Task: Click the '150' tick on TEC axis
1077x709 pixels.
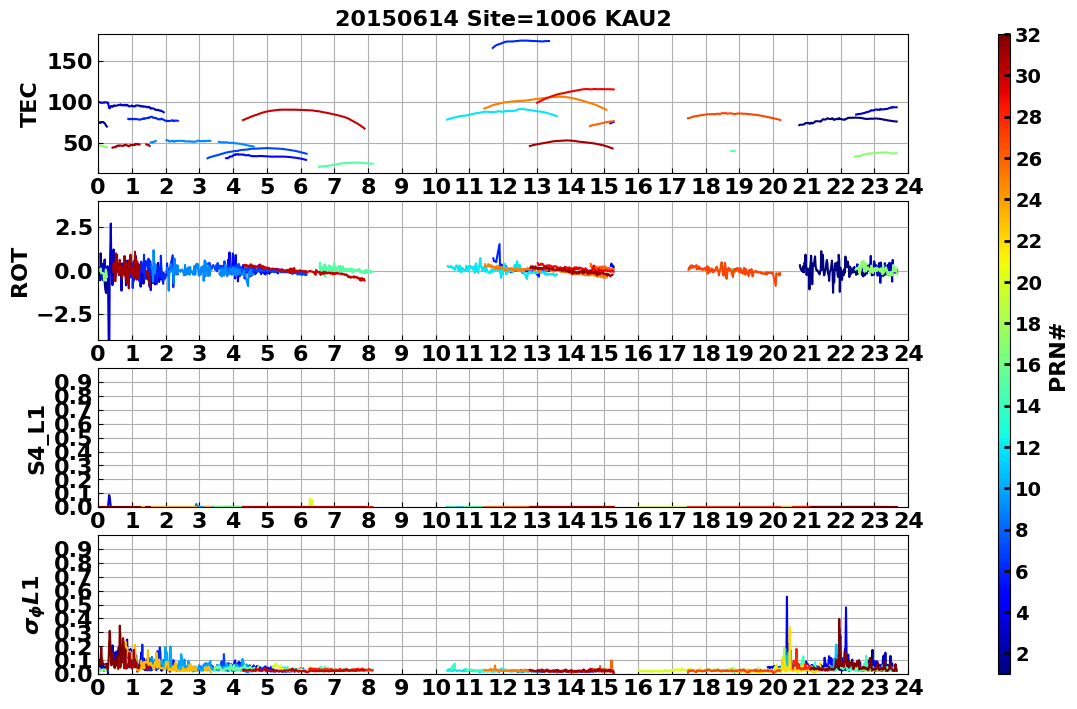Action: [70, 61]
